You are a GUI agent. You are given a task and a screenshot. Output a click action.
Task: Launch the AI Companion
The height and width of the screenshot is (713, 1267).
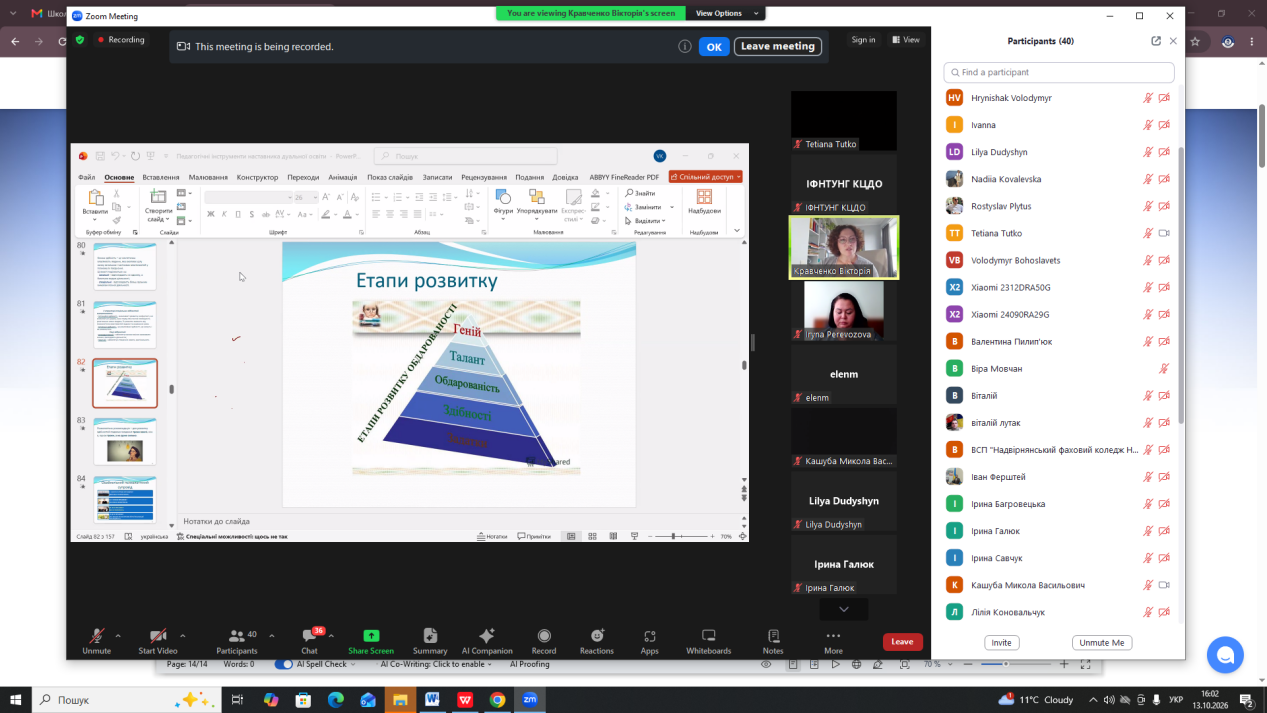pos(487,640)
